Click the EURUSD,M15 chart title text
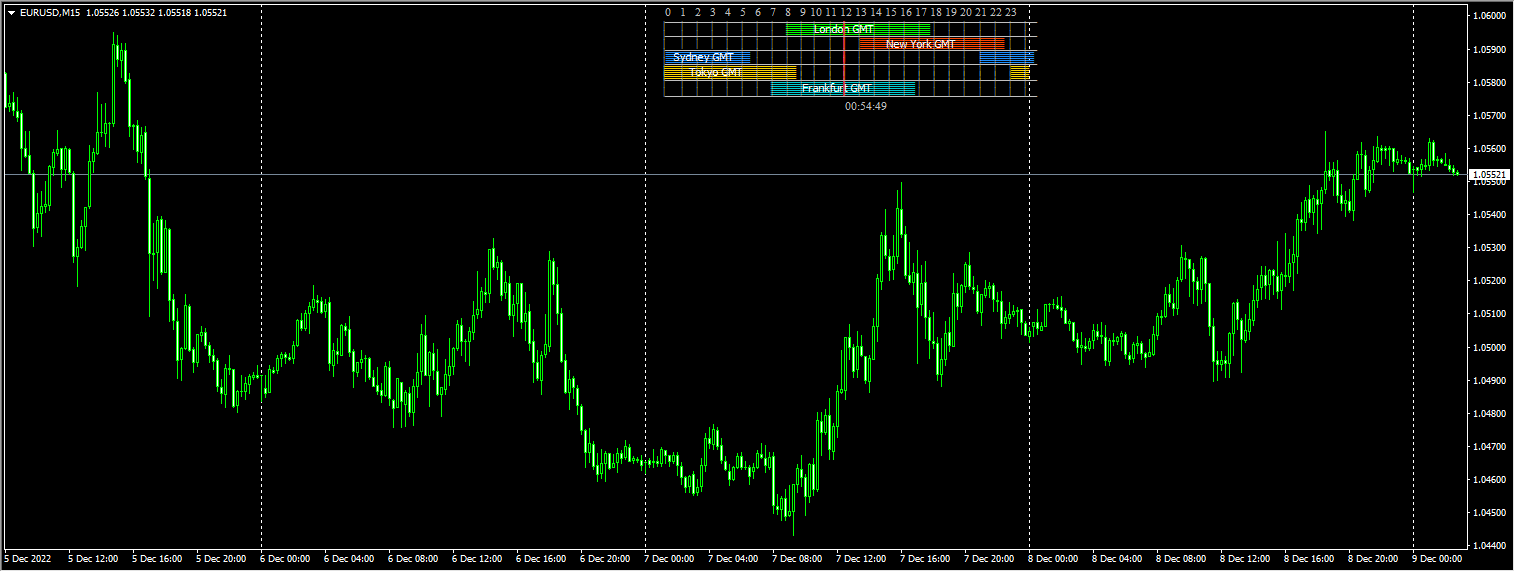Viewport: 1515px width, 572px height. 49,12
